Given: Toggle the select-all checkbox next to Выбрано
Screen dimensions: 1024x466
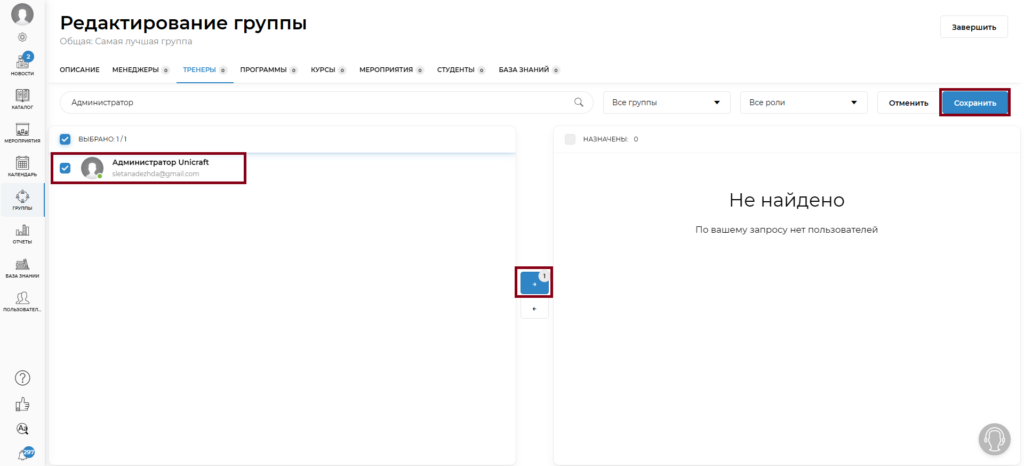Looking at the screenshot, I should (65, 139).
